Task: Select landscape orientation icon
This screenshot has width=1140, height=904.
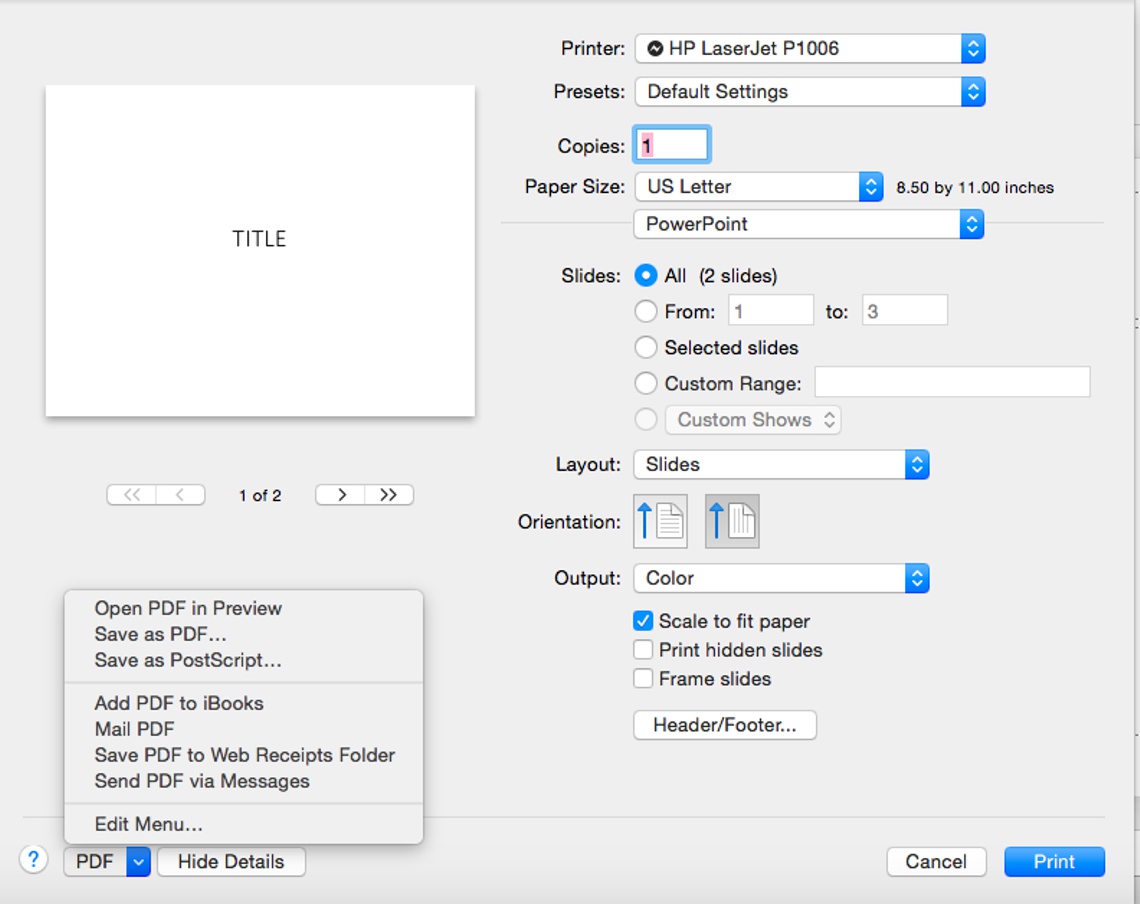Action: coord(732,521)
